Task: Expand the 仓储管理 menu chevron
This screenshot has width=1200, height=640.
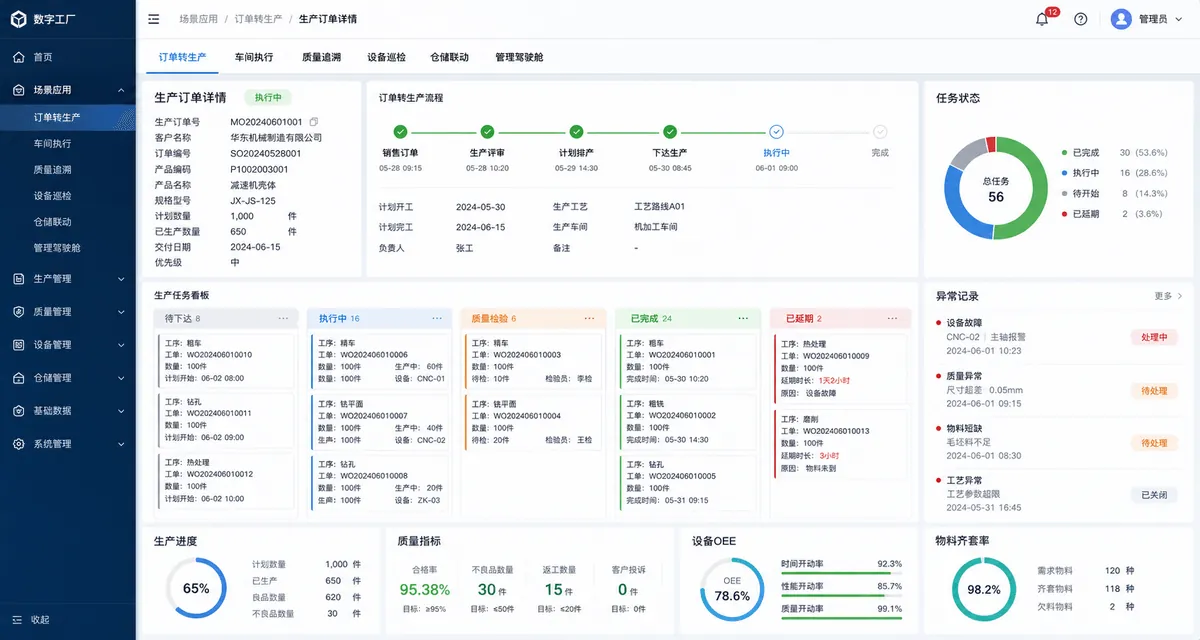Action: (x=121, y=378)
